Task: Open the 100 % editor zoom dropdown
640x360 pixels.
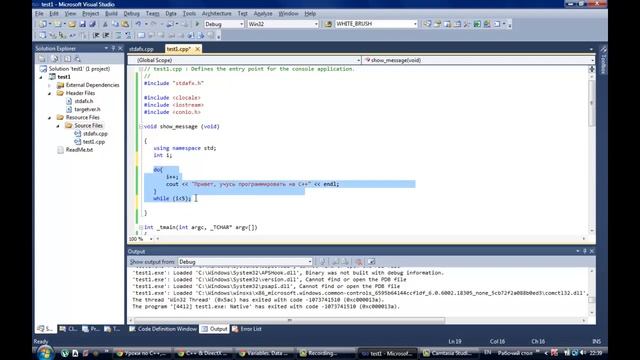Action: [151, 239]
